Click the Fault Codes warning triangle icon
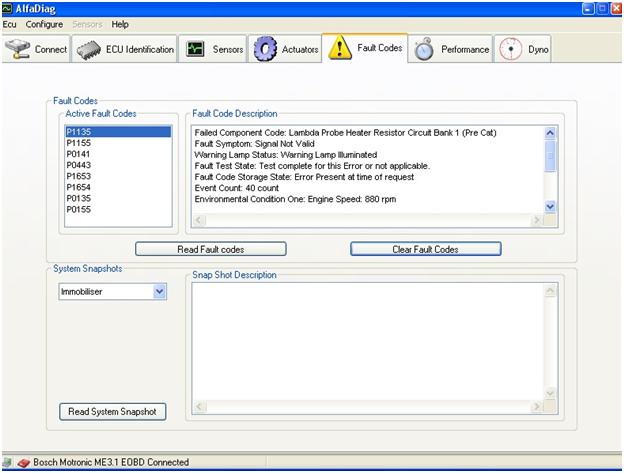 click(339, 47)
